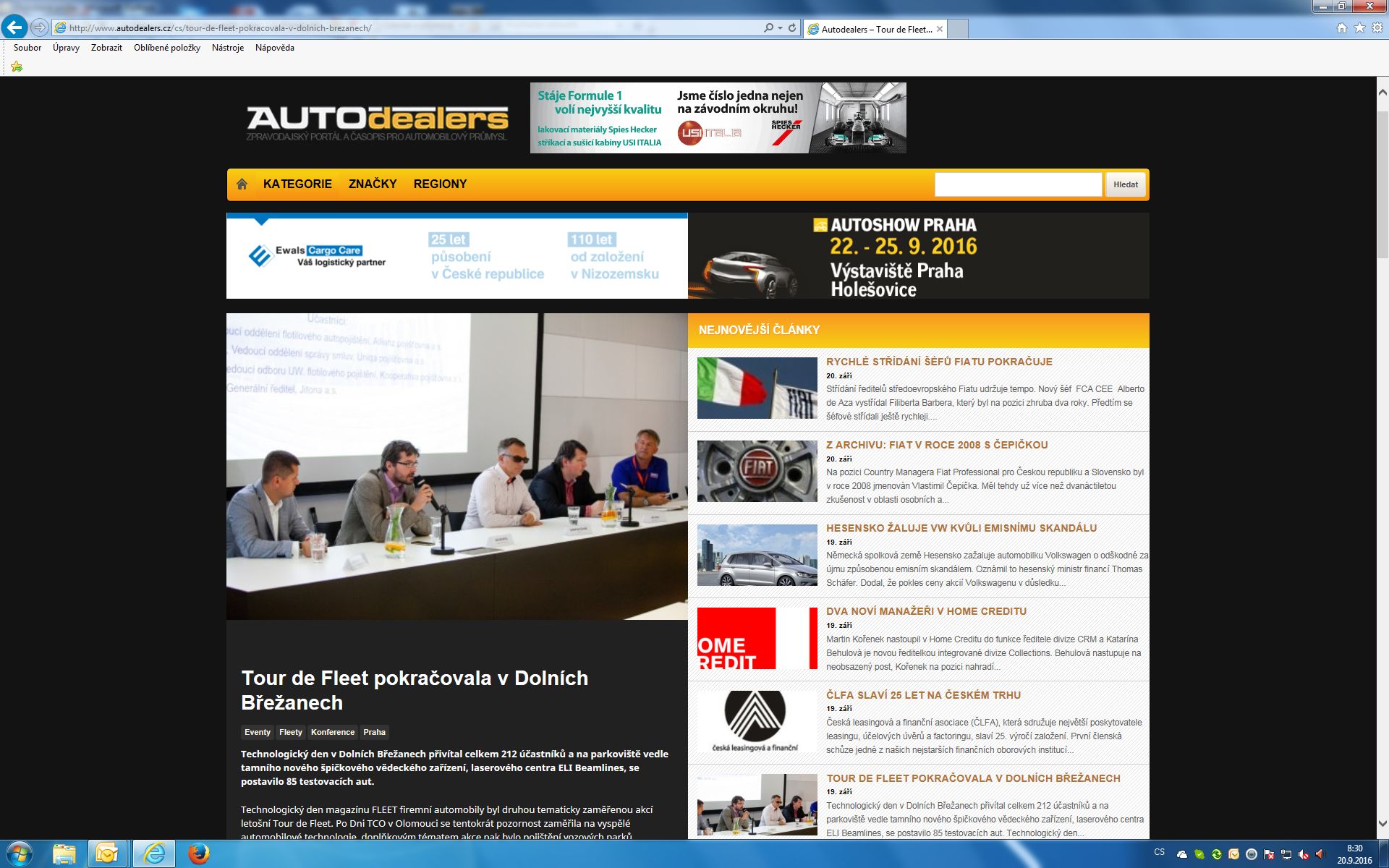Image resolution: width=1389 pixels, height=868 pixels.
Task: Close the Autodealers browser tab
Action: coord(940,29)
